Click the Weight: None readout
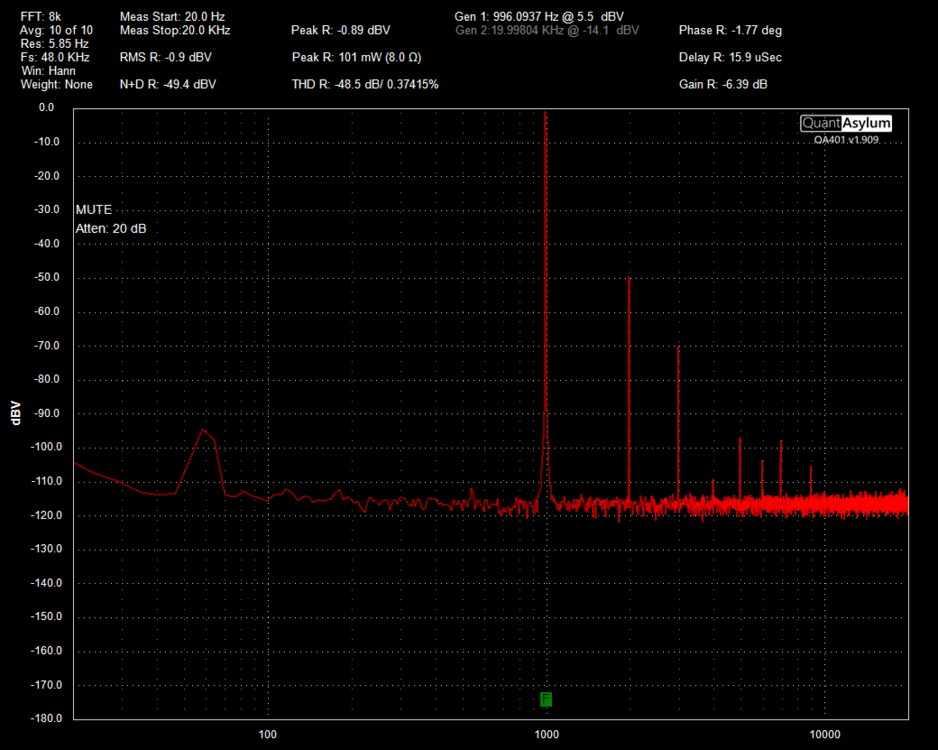 coord(56,85)
